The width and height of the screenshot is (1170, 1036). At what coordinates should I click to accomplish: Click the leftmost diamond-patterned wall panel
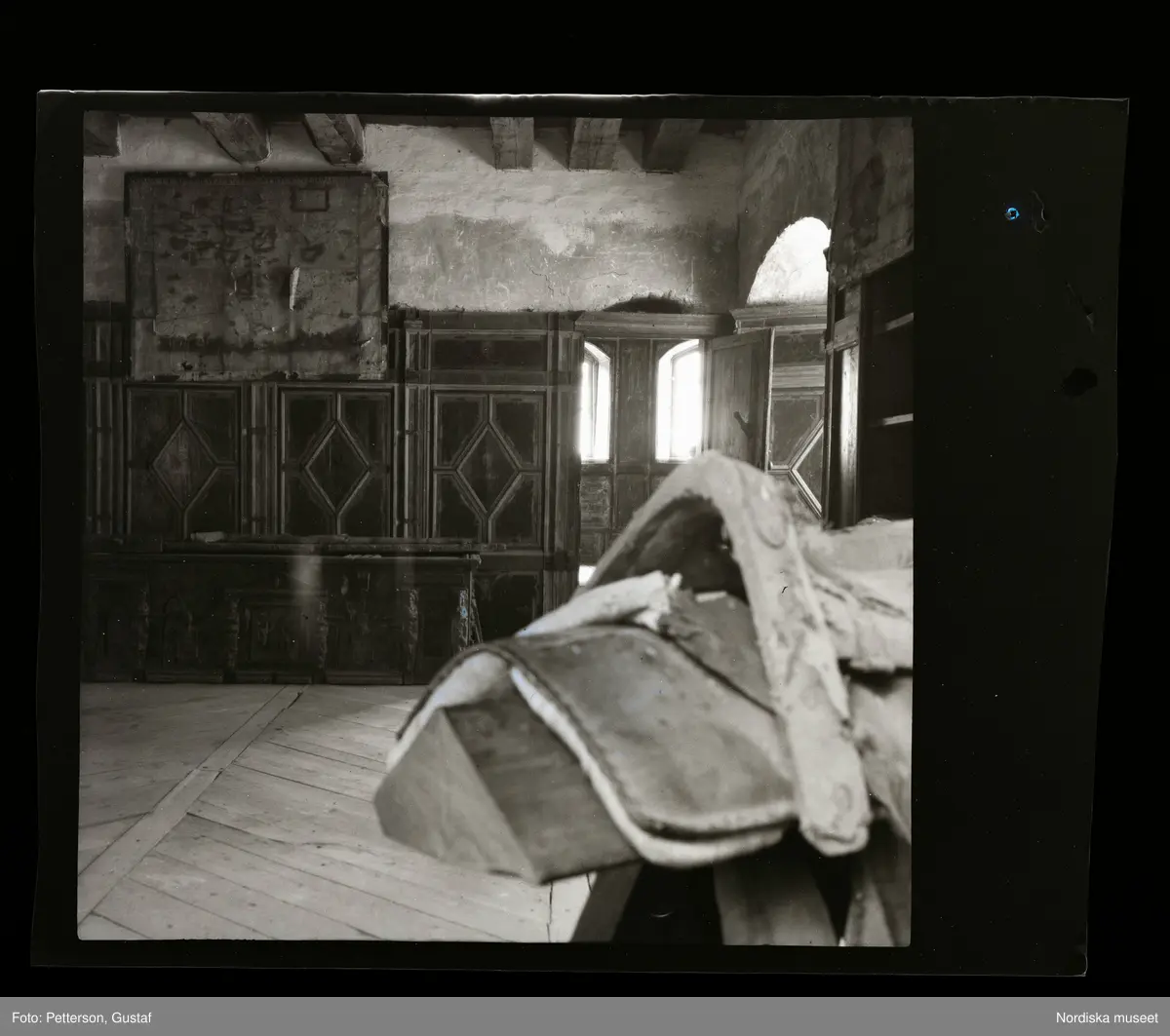(x=184, y=462)
